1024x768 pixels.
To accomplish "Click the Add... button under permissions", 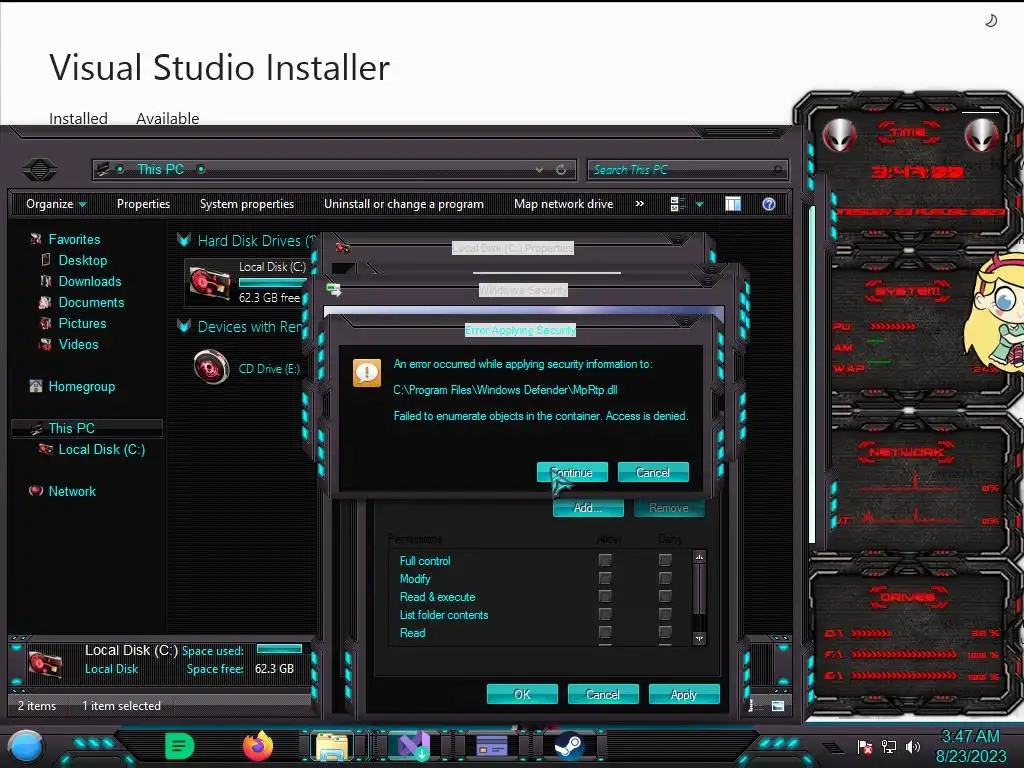I will tap(588, 507).
